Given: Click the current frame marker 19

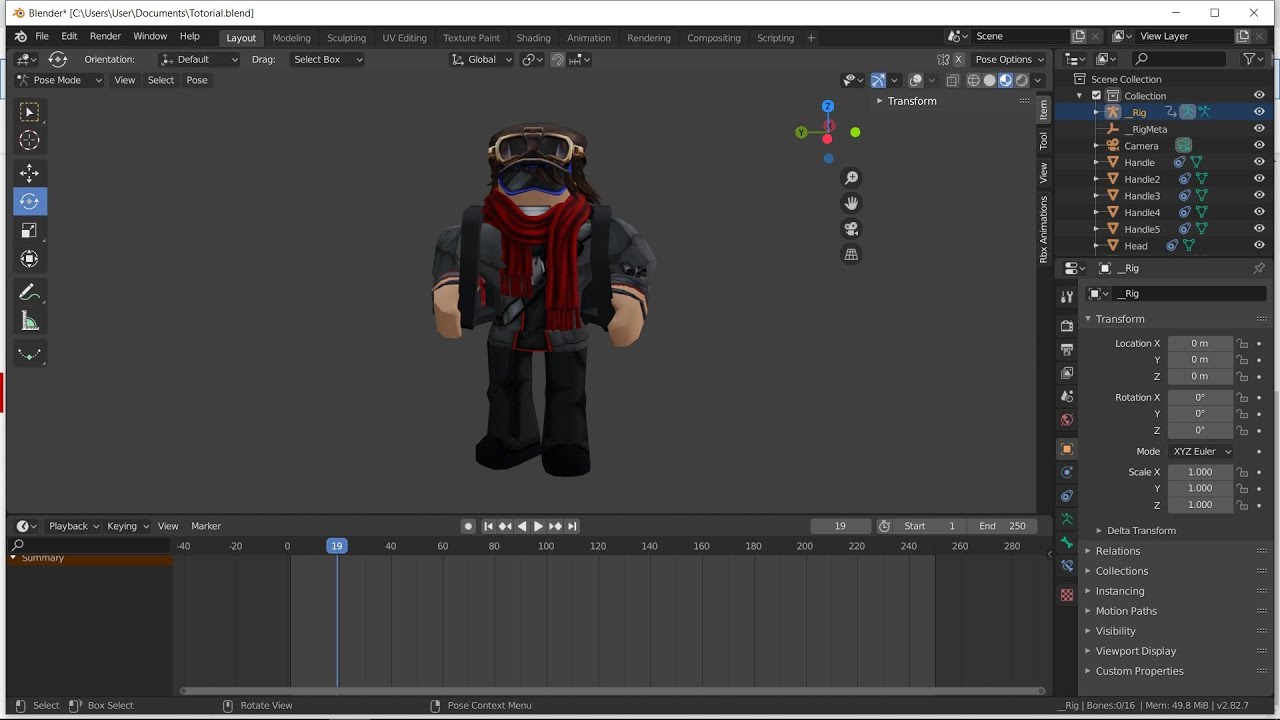Looking at the screenshot, I should click(x=337, y=546).
